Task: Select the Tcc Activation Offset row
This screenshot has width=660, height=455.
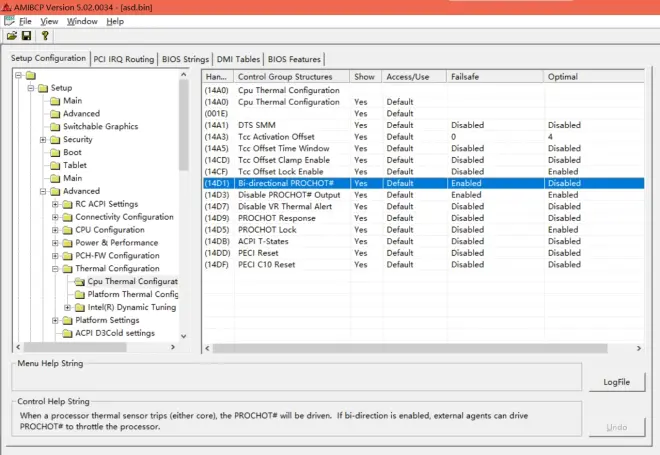Action: click(x=423, y=137)
